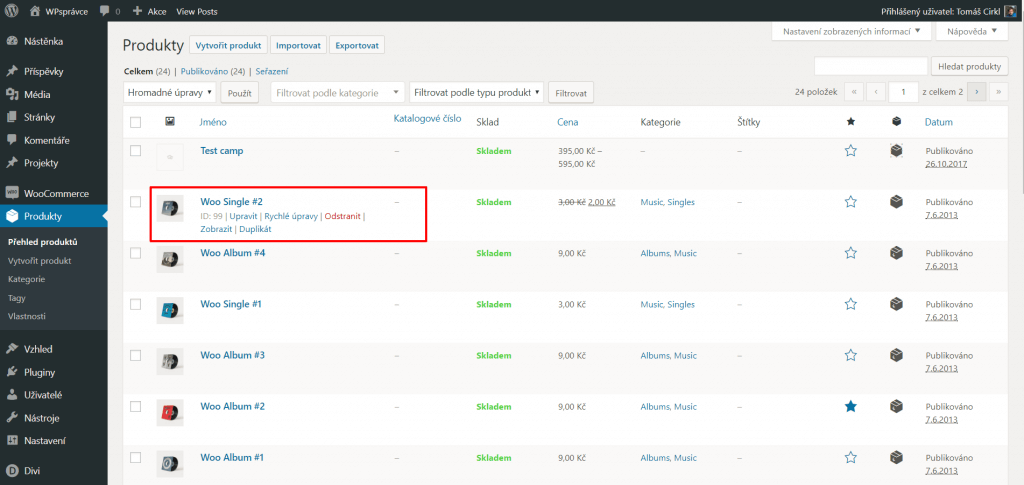Viewport: 1024px width, 485px height.
Task: Toggle featured star for Test camp
Action: tap(850, 151)
